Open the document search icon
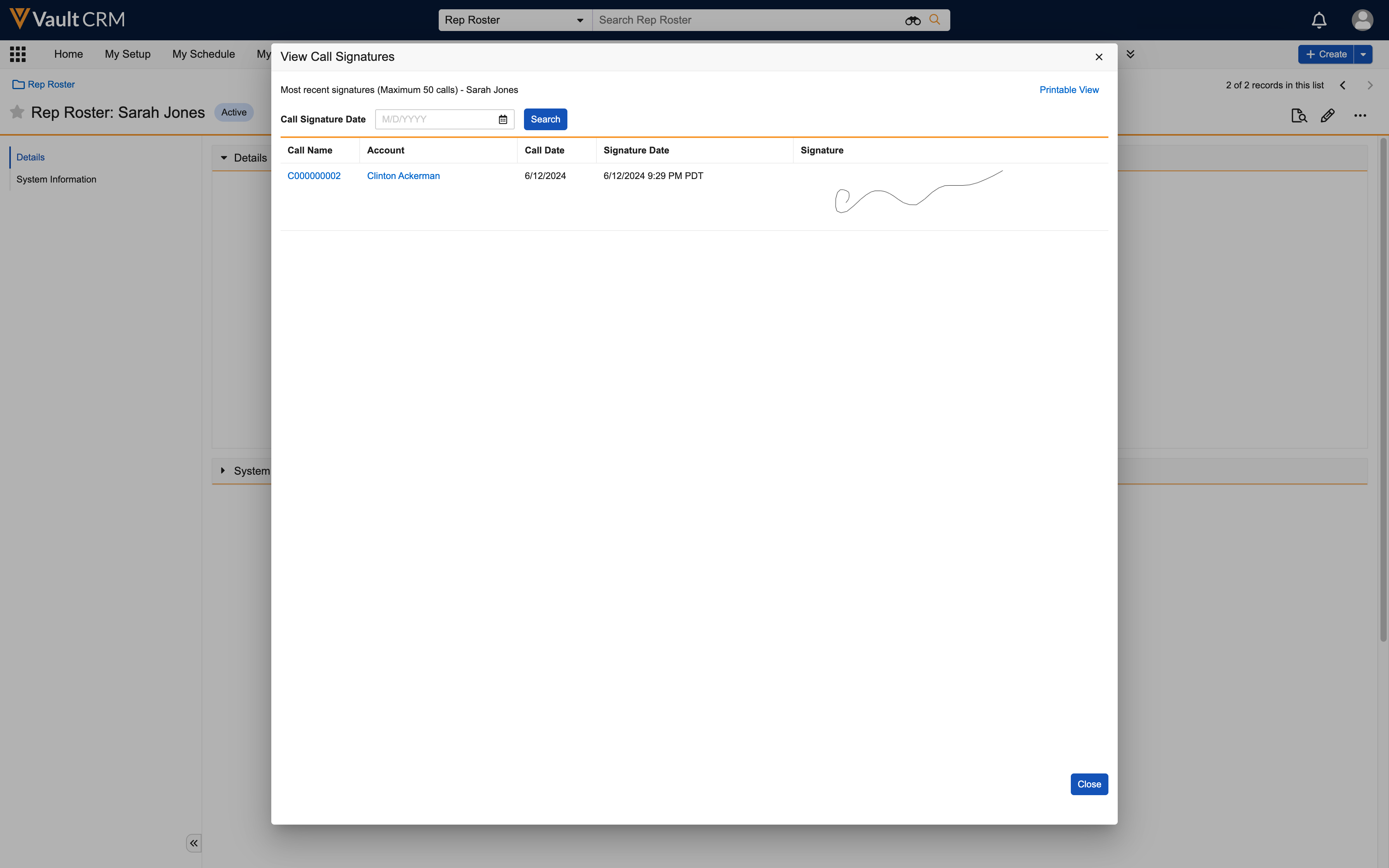 point(1299,116)
